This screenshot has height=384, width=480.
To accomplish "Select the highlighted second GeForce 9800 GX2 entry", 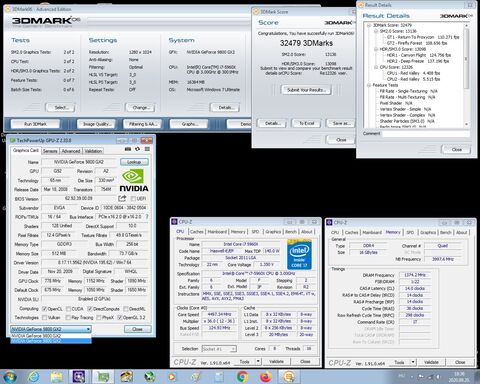I will tap(51, 341).
